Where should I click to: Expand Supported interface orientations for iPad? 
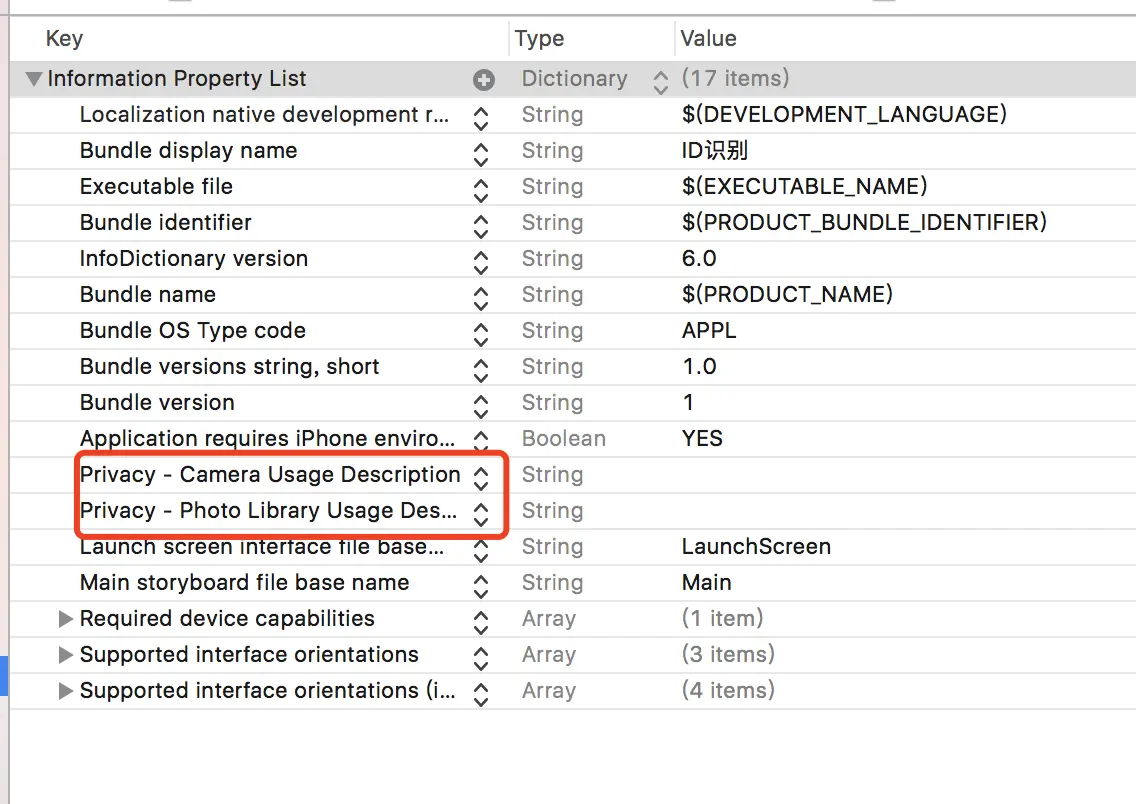click(65, 690)
